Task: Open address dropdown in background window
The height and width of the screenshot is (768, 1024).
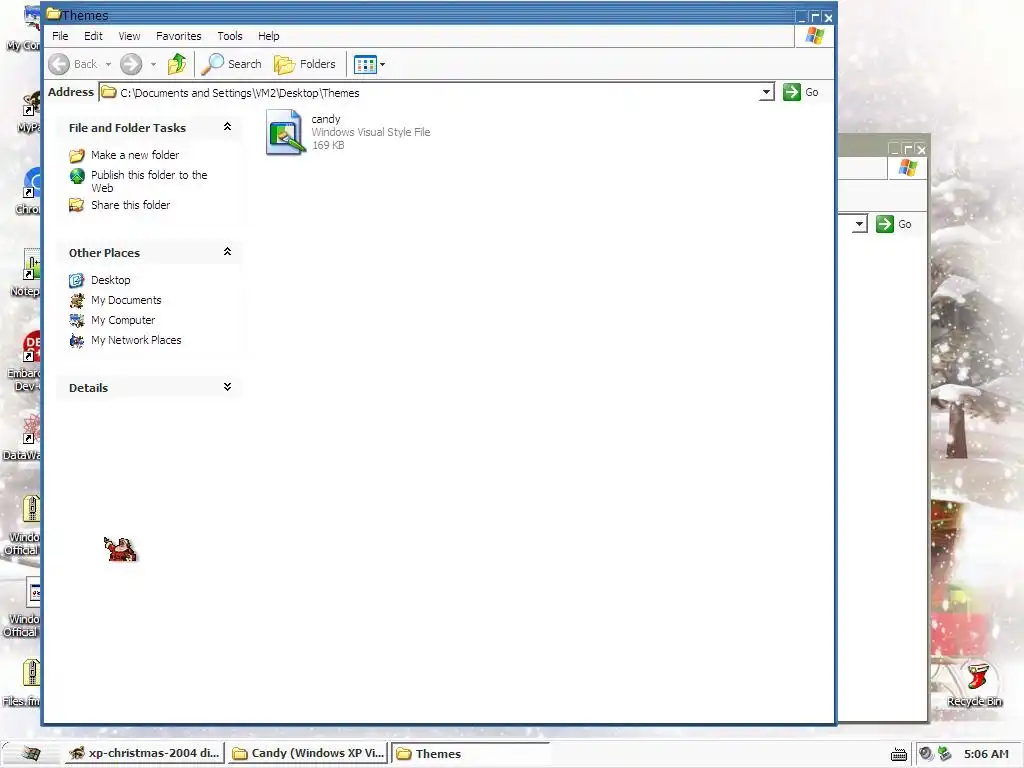Action: point(859,225)
